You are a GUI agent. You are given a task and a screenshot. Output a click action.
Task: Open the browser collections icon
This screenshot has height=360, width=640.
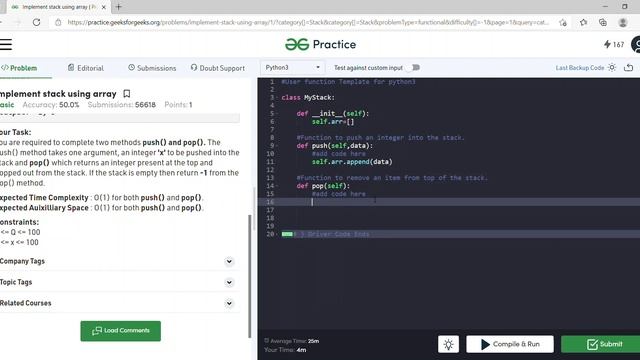pos(603,22)
